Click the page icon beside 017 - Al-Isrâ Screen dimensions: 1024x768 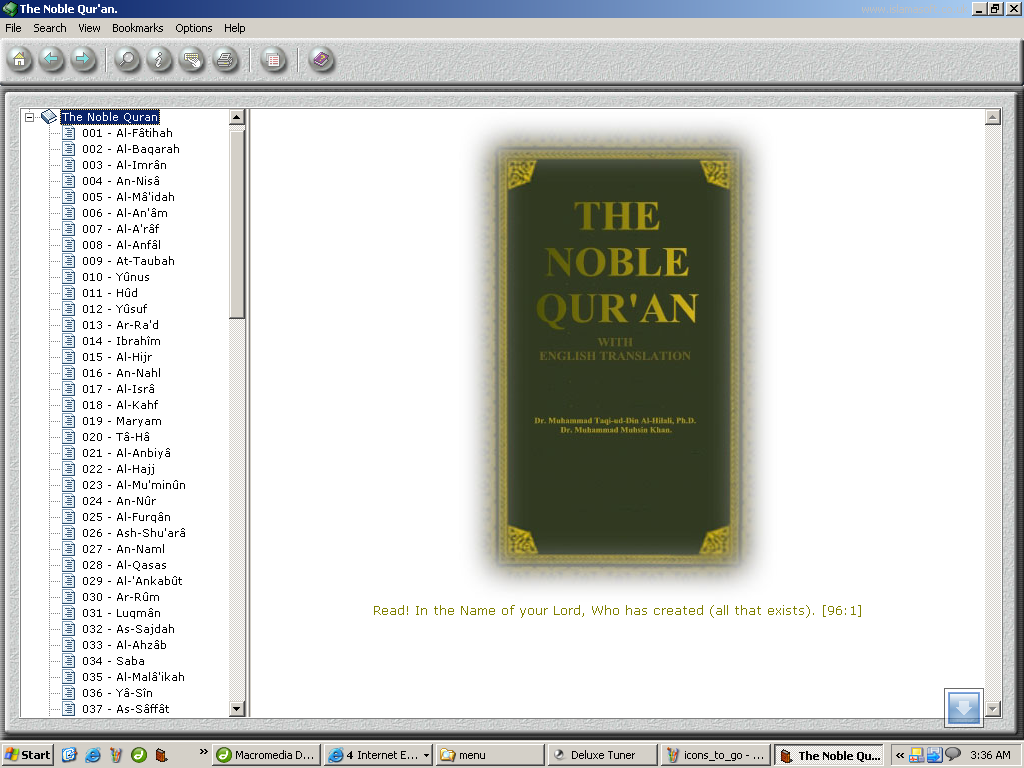pyautogui.click(x=69, y=389)
